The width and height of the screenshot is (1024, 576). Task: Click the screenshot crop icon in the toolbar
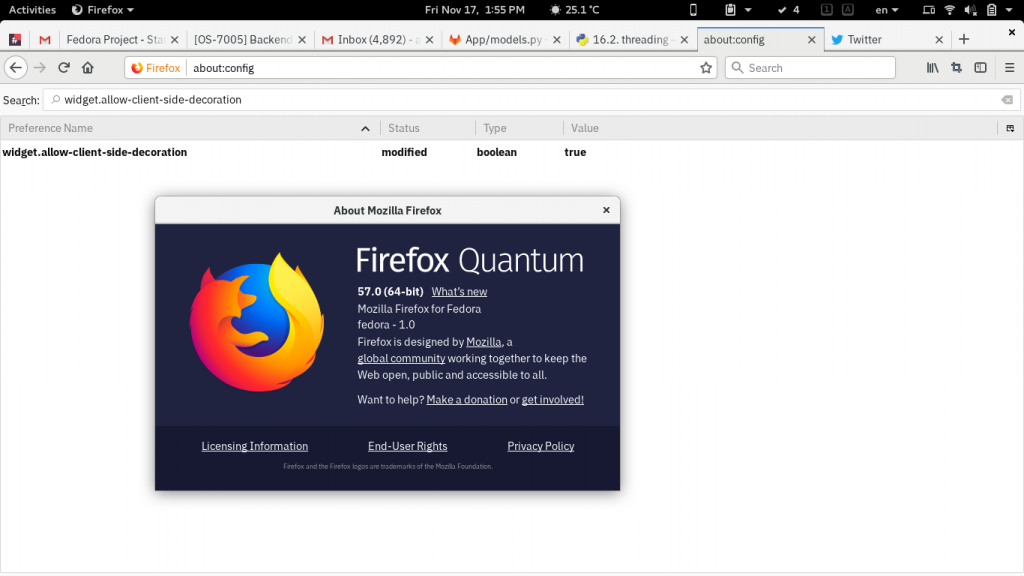(x=957, y=68)
